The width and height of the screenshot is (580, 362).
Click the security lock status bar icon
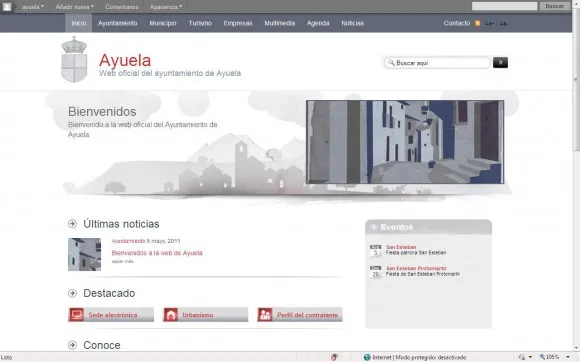[x=522, y=357]
